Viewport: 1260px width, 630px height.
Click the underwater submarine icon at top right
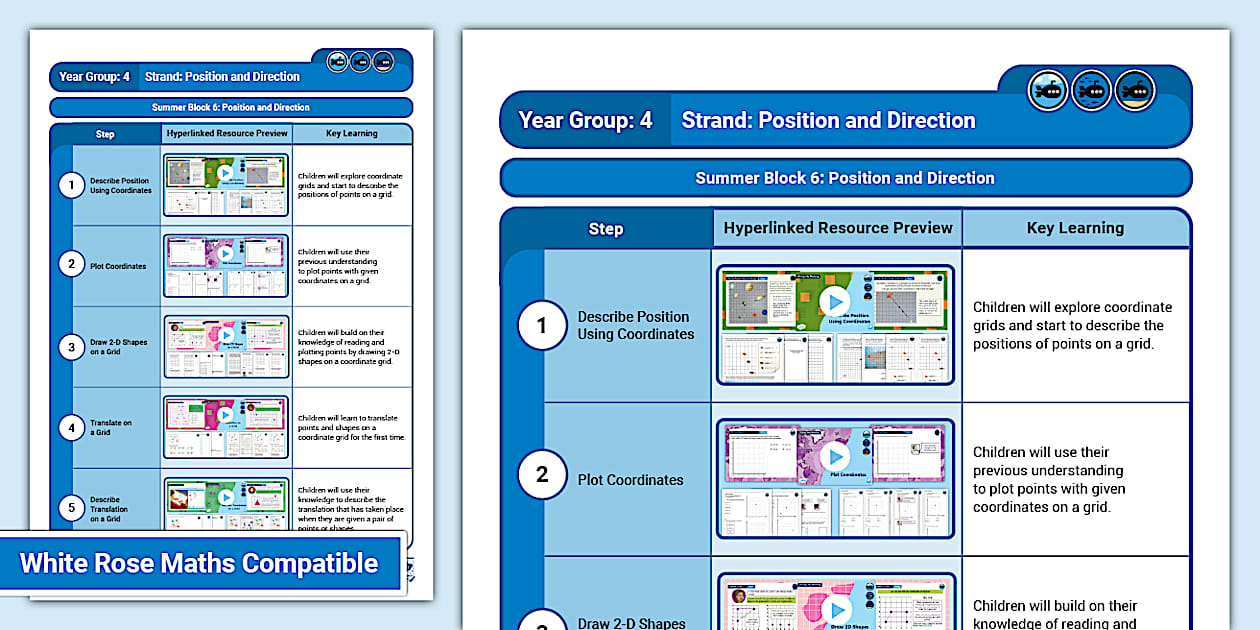pos(1091,90)
